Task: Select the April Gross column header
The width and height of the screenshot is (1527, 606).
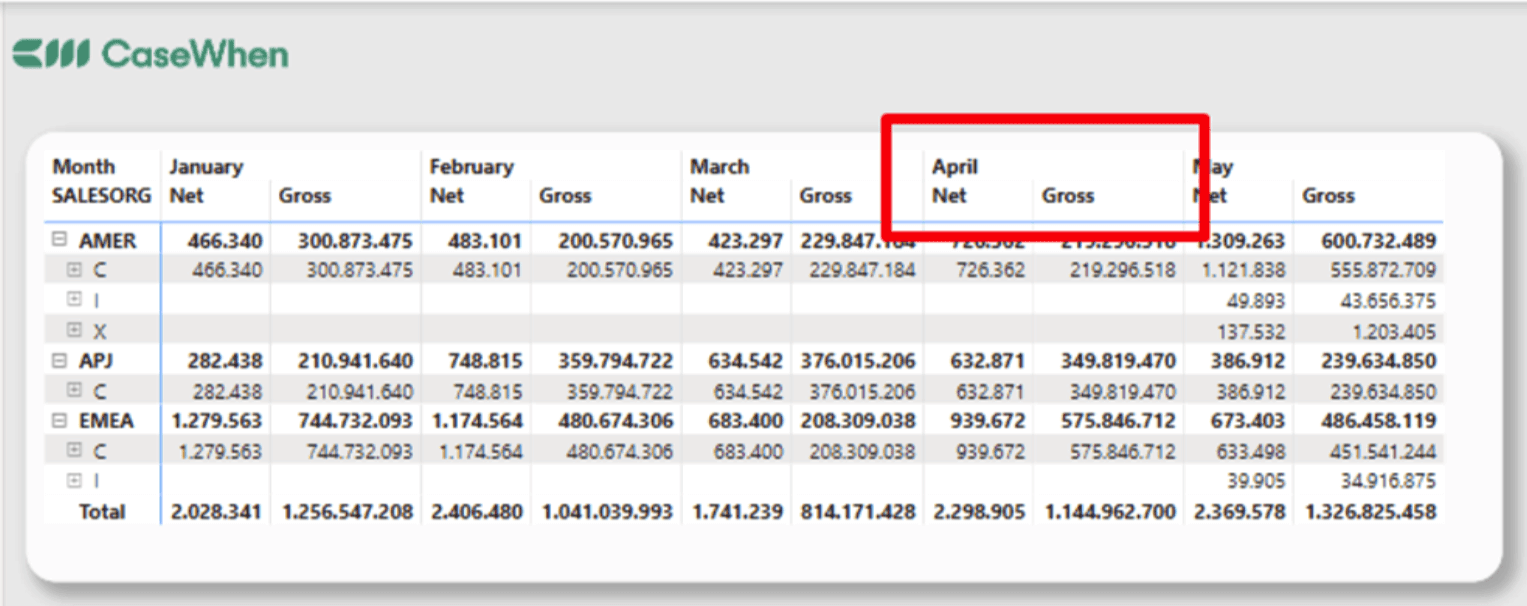Action: click(1068, 196)
